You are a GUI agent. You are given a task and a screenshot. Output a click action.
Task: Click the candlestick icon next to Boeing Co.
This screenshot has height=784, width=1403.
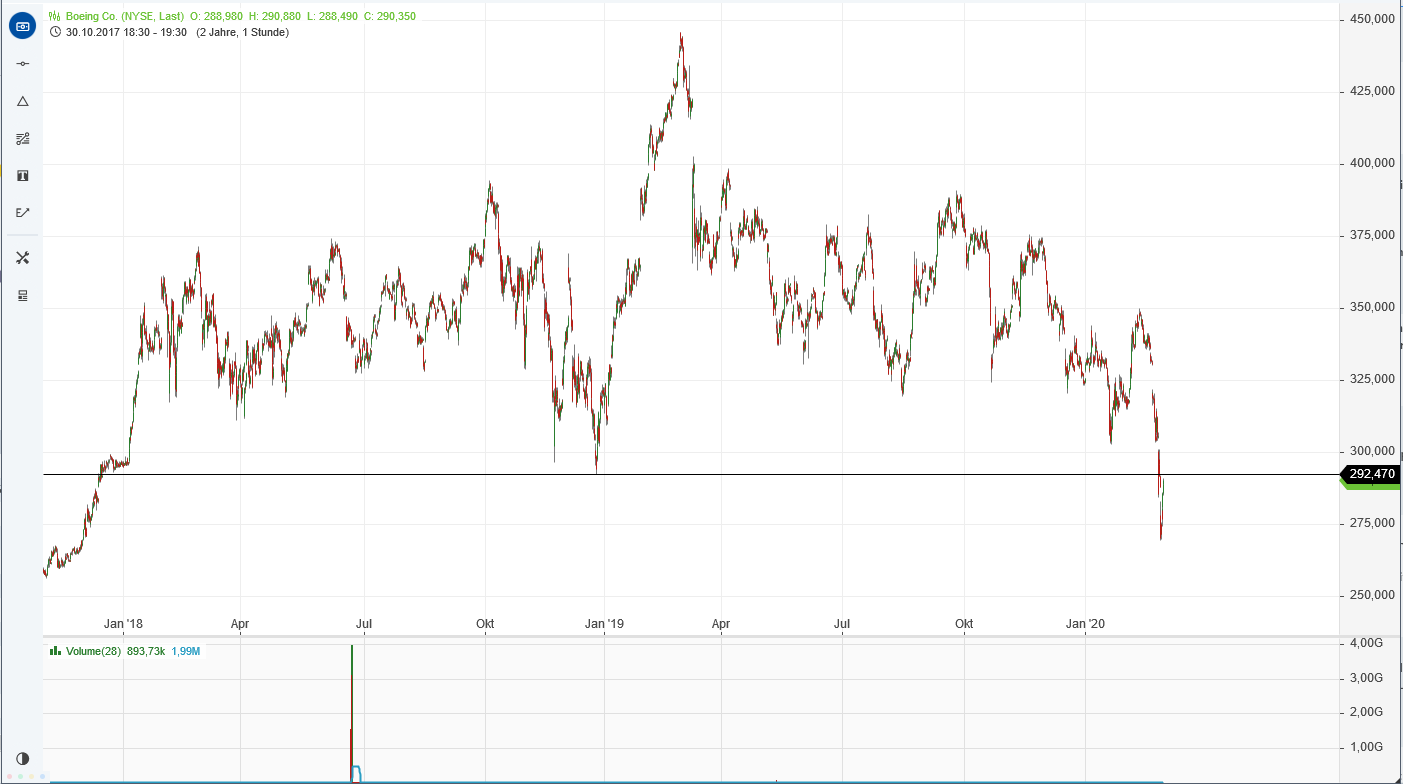[x=55, y=16]
